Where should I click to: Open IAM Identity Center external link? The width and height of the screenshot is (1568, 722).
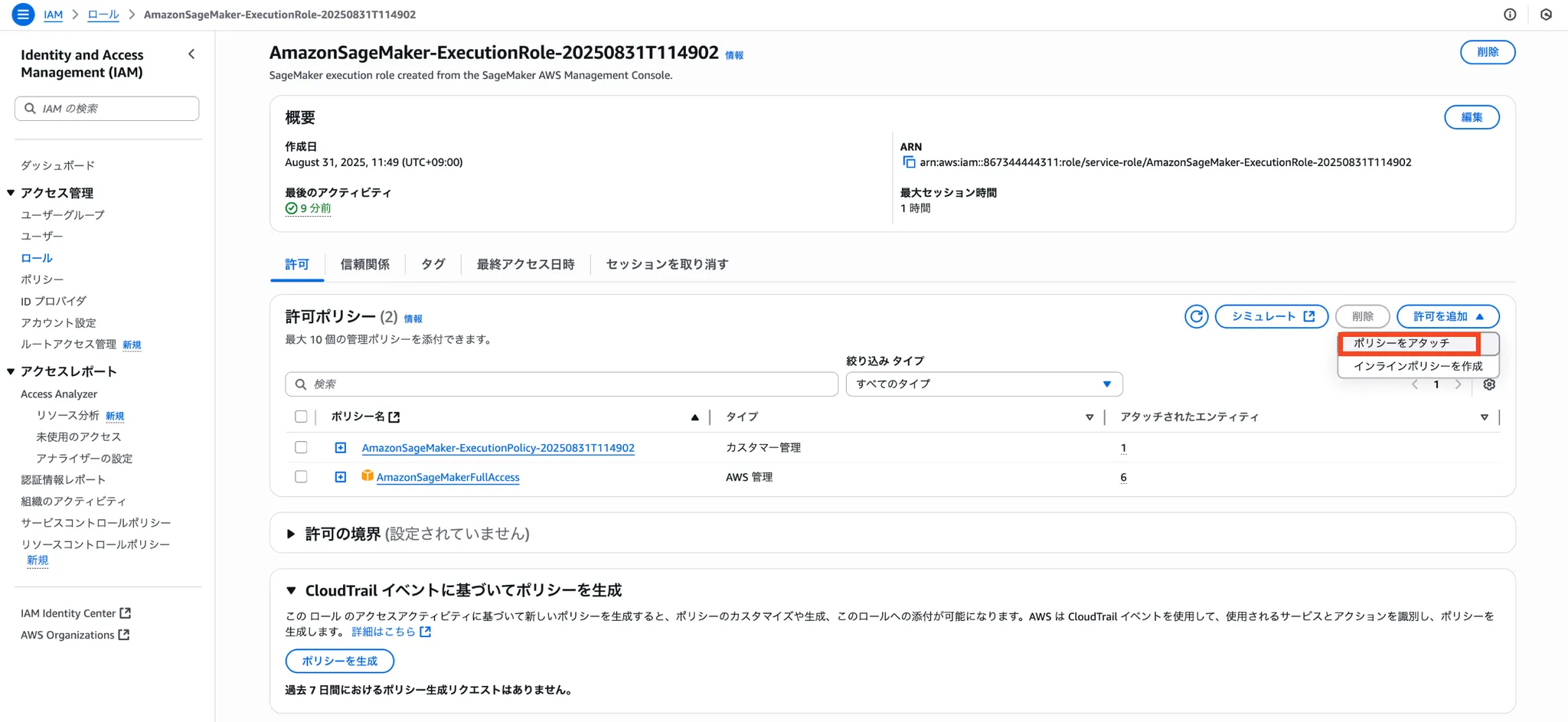[76, 613]
